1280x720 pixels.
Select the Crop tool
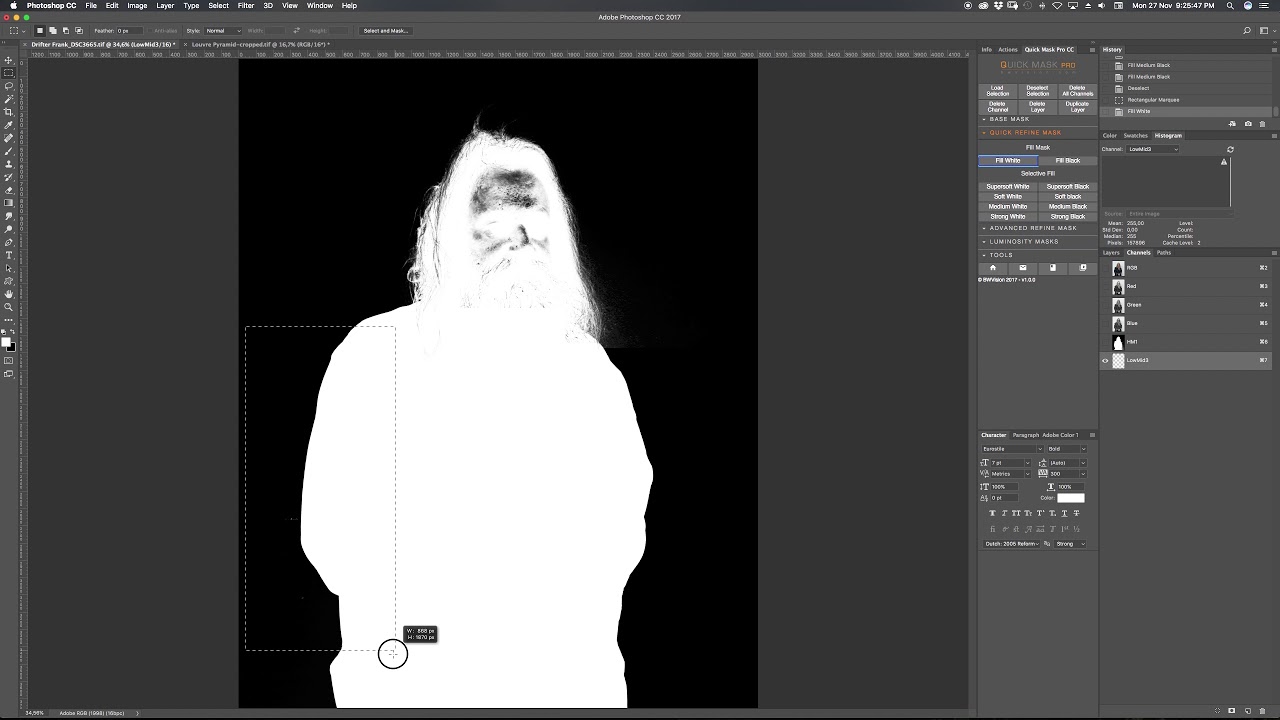(x=9, y=112)
